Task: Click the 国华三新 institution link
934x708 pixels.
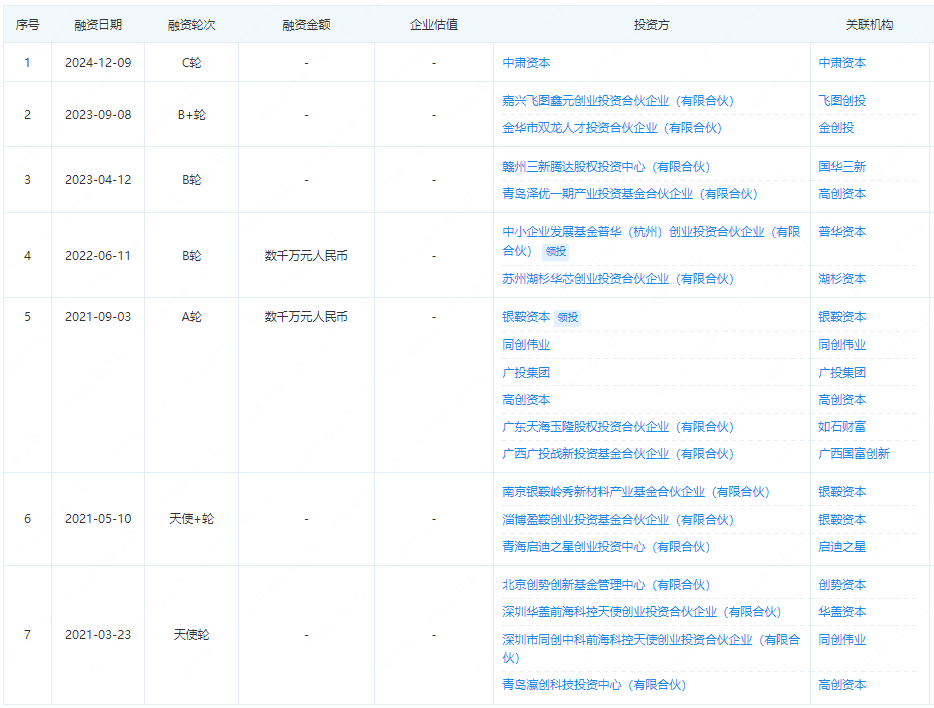Action: [841, 166]
